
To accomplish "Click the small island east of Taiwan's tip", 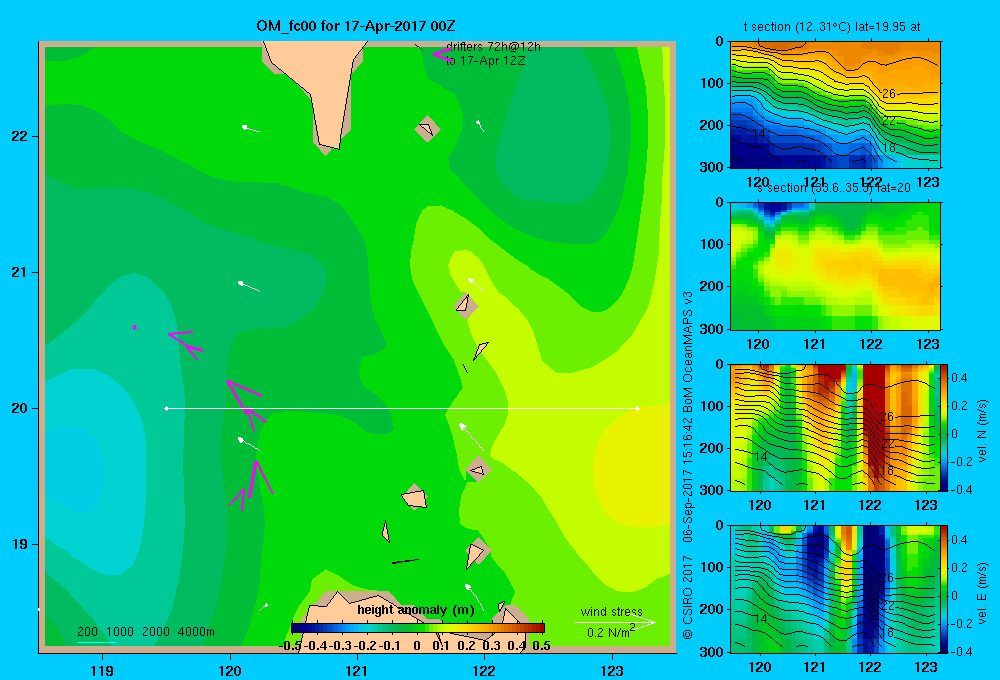I will click(427, 129).
